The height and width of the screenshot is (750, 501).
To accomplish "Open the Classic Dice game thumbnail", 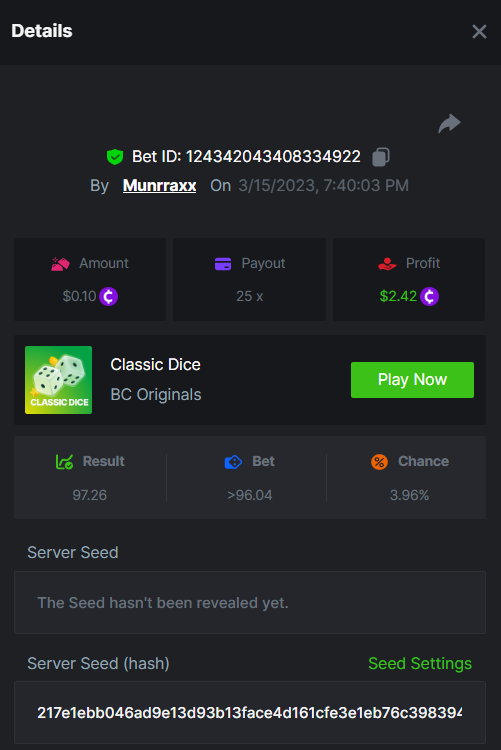I will pyautogui.click(x=58, y=380).
